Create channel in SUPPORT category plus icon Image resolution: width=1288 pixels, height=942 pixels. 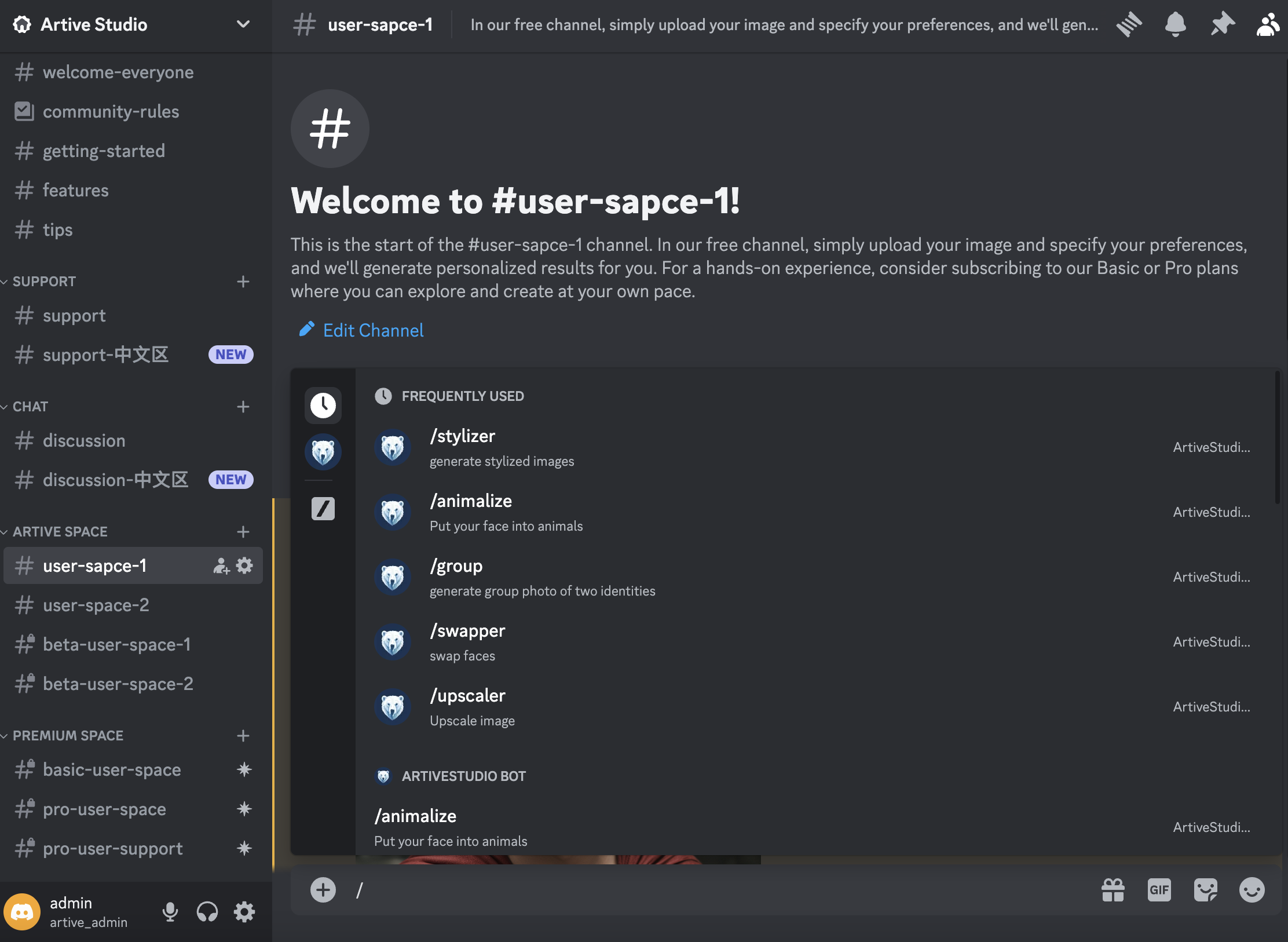tap(243, 282)
